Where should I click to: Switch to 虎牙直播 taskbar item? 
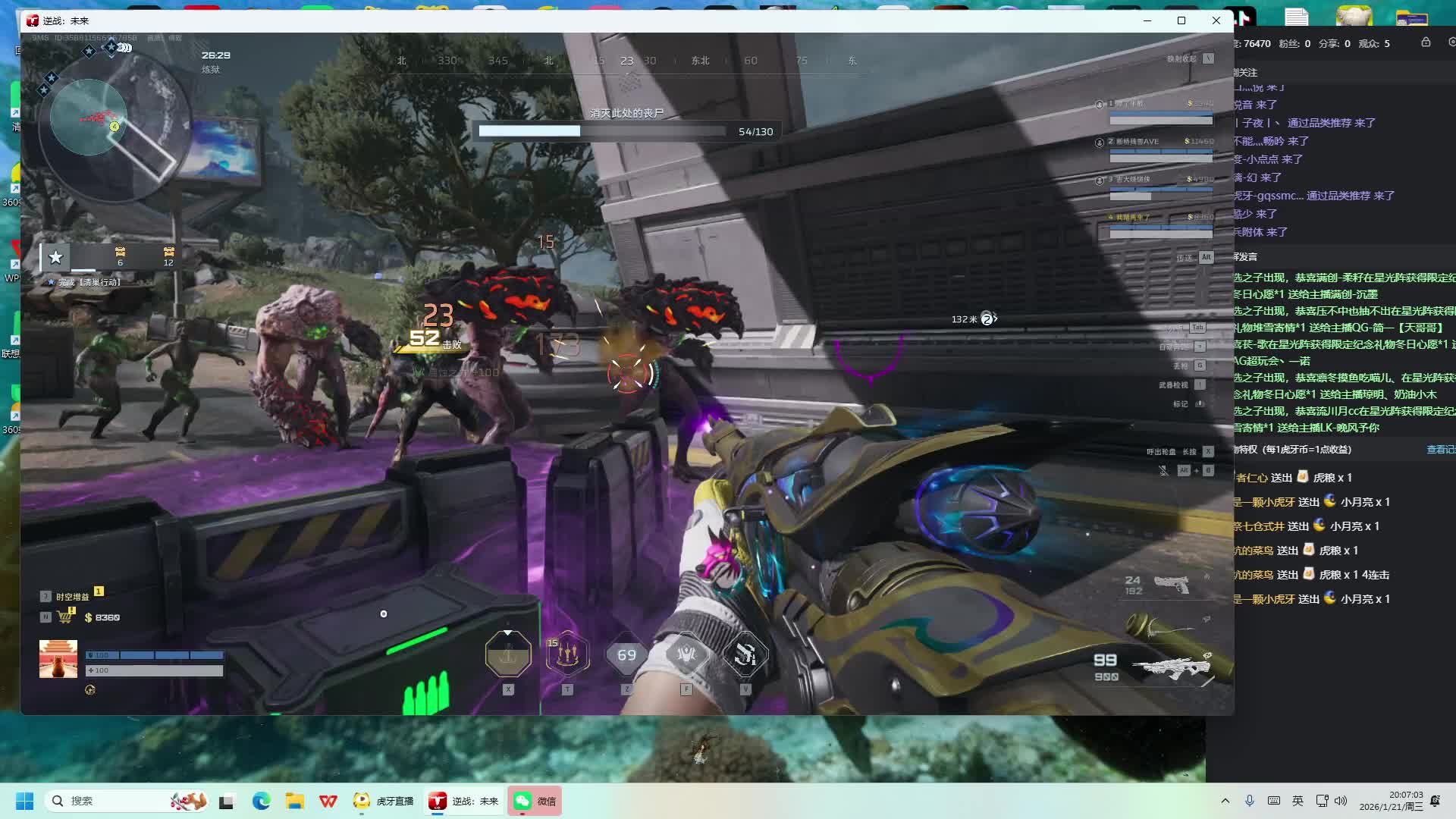pyautogui.click(x=384, y=801)
